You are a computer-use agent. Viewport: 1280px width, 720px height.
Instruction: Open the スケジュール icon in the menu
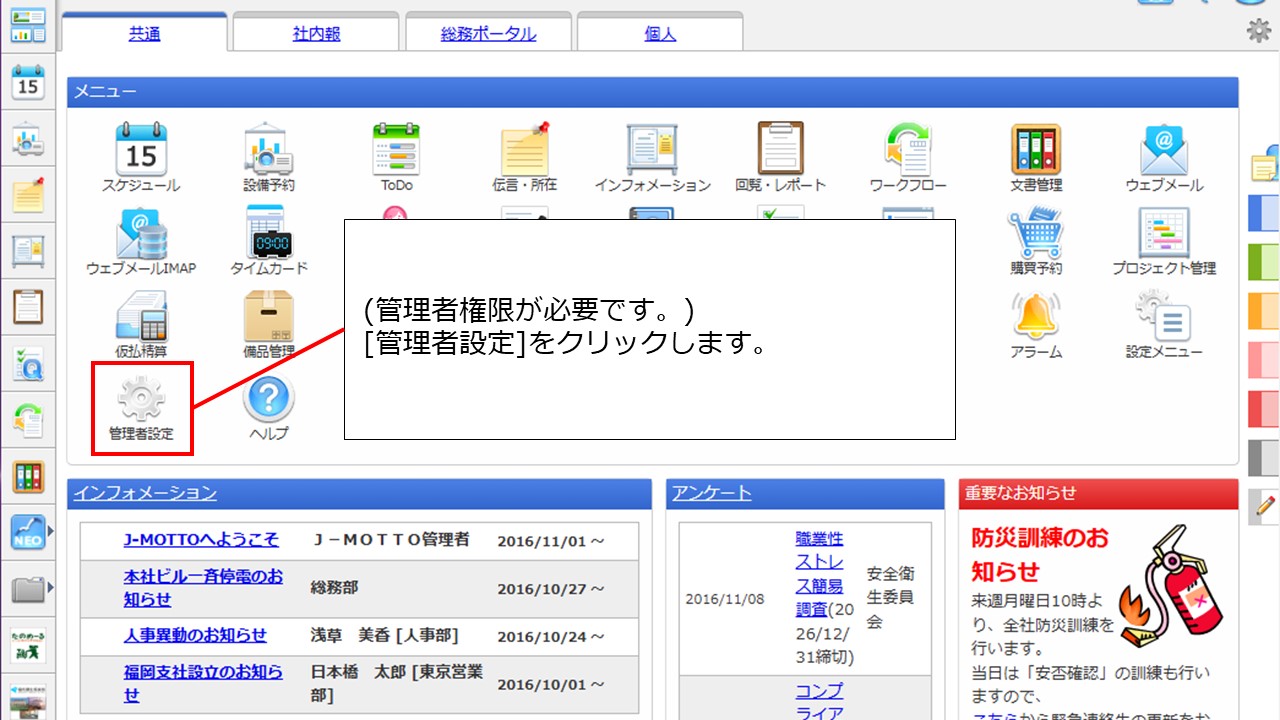pos(142,151)
